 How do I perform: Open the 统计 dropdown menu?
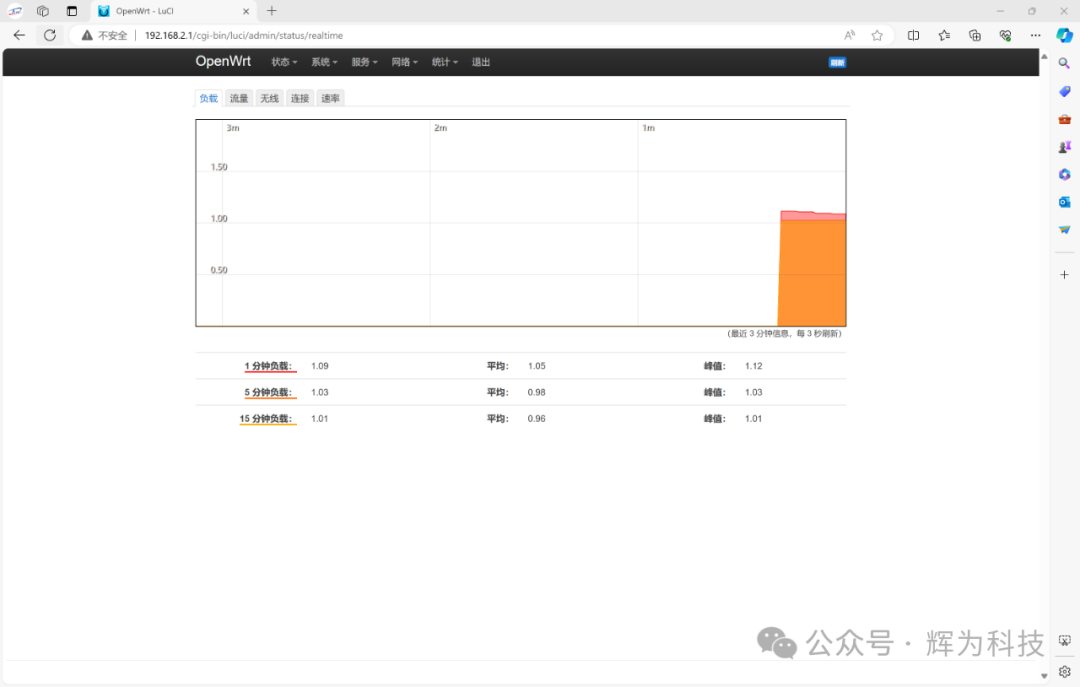[x=444, y=61]
